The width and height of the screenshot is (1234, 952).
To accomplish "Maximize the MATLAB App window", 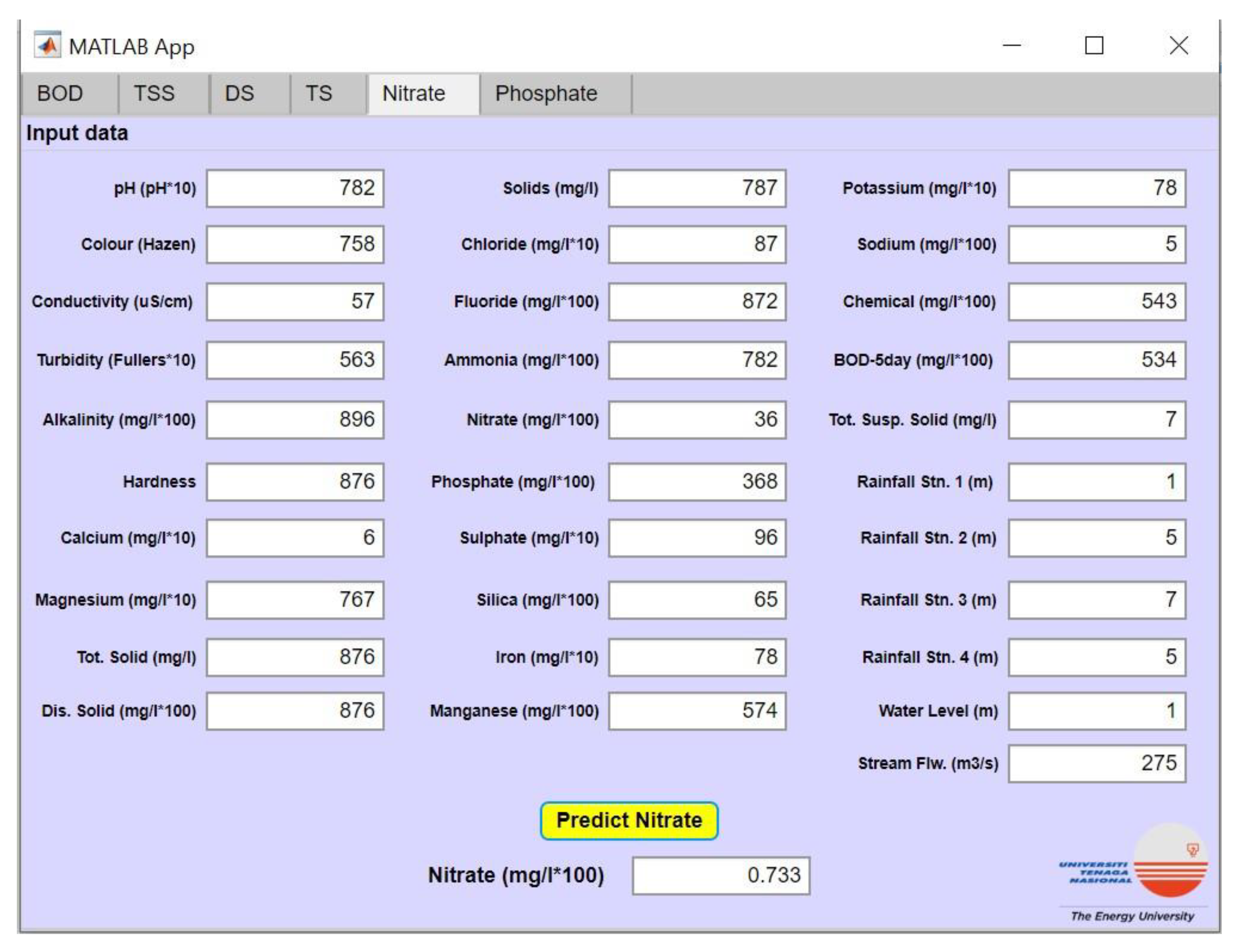I will [x=1094, y=46].
